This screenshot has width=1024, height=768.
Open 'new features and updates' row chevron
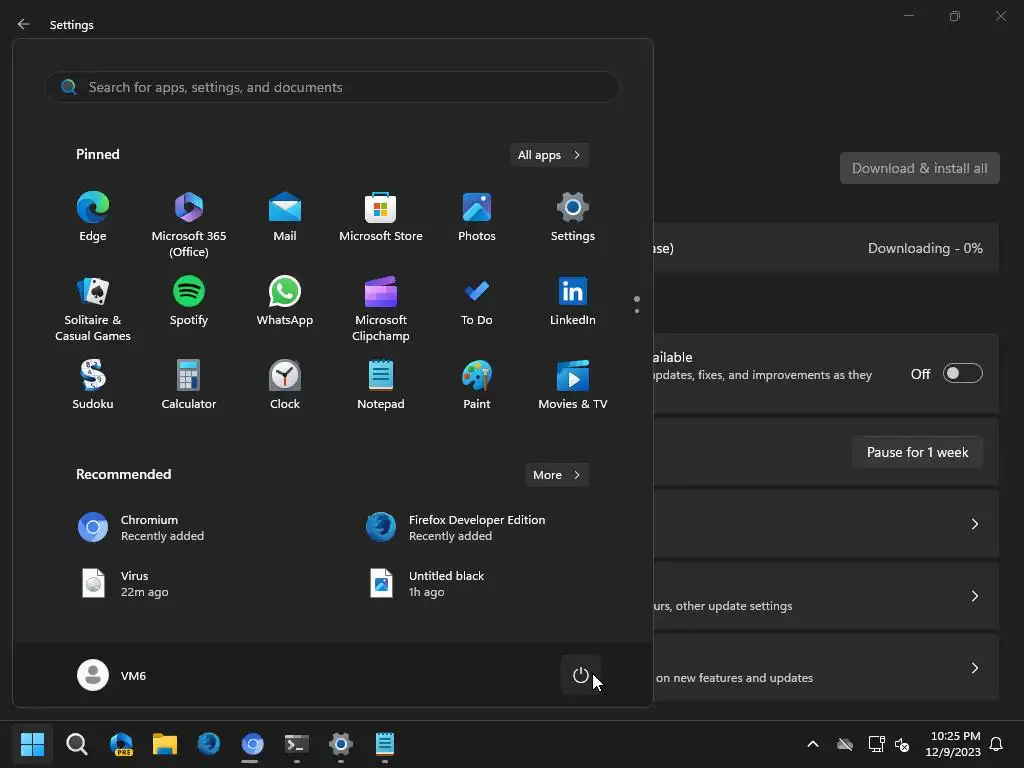pos(974,668)
